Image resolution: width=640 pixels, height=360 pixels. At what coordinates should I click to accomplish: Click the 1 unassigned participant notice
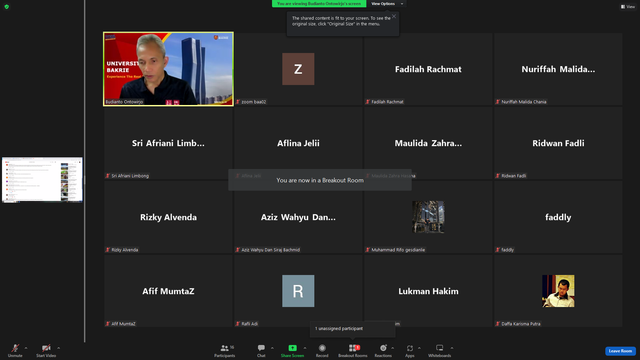point(352,329)
